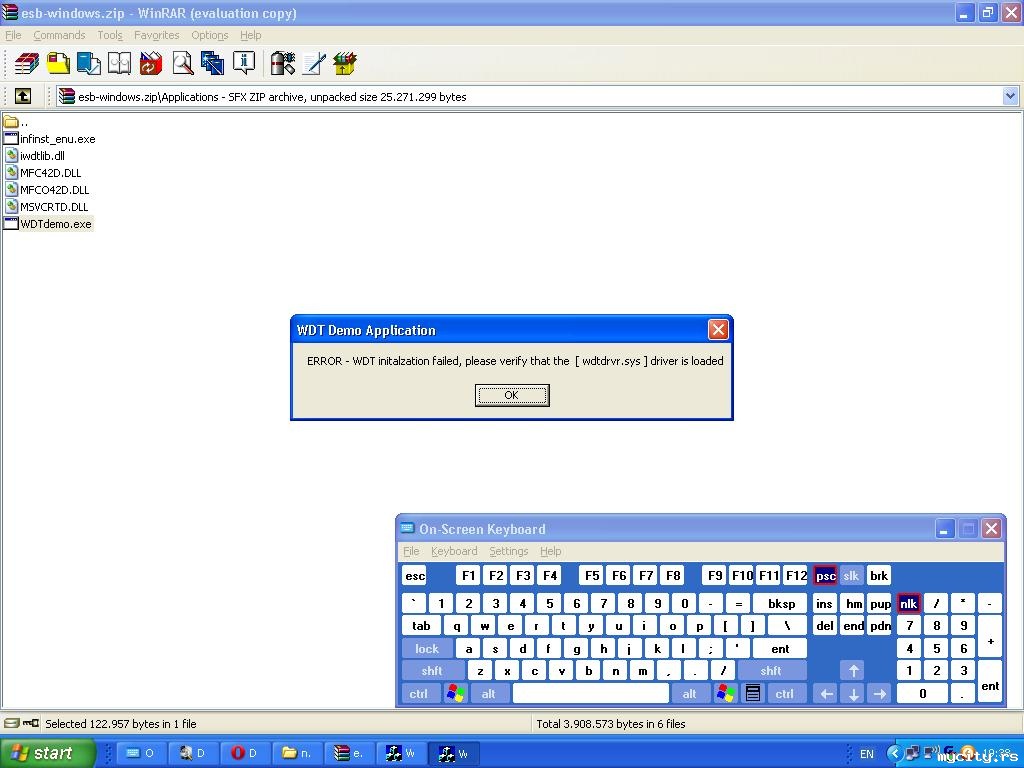This screenshot has width=1024, height=768.
Task: Toggle the slk scroll lock key
Action: pyautogui.click(x=851, y=575)
